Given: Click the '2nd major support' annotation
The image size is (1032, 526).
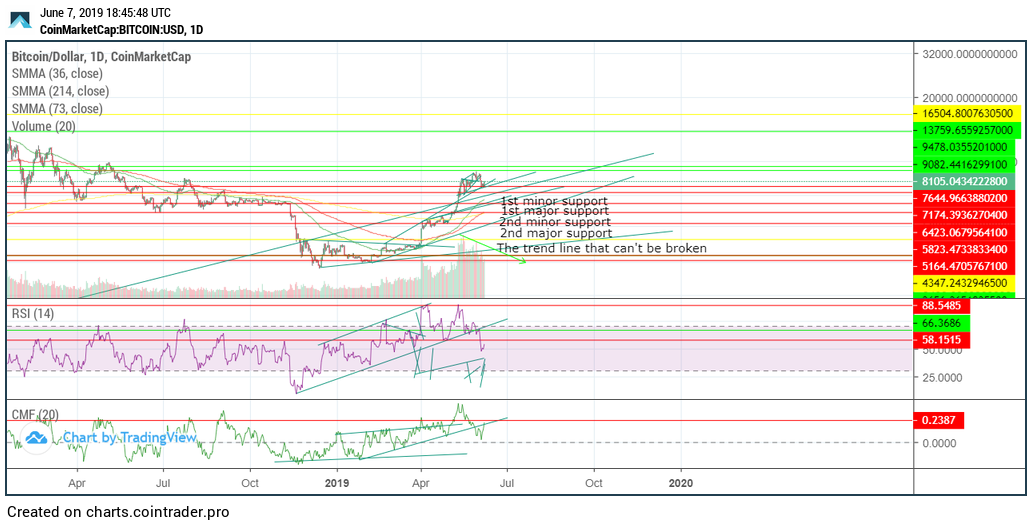Looking at the screenshot, I should coord(556,233).
